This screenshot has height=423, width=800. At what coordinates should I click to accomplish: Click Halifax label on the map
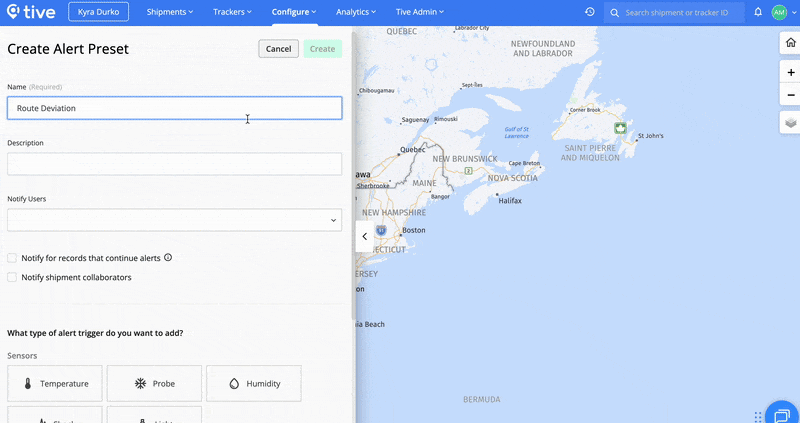tap(510, 201)
